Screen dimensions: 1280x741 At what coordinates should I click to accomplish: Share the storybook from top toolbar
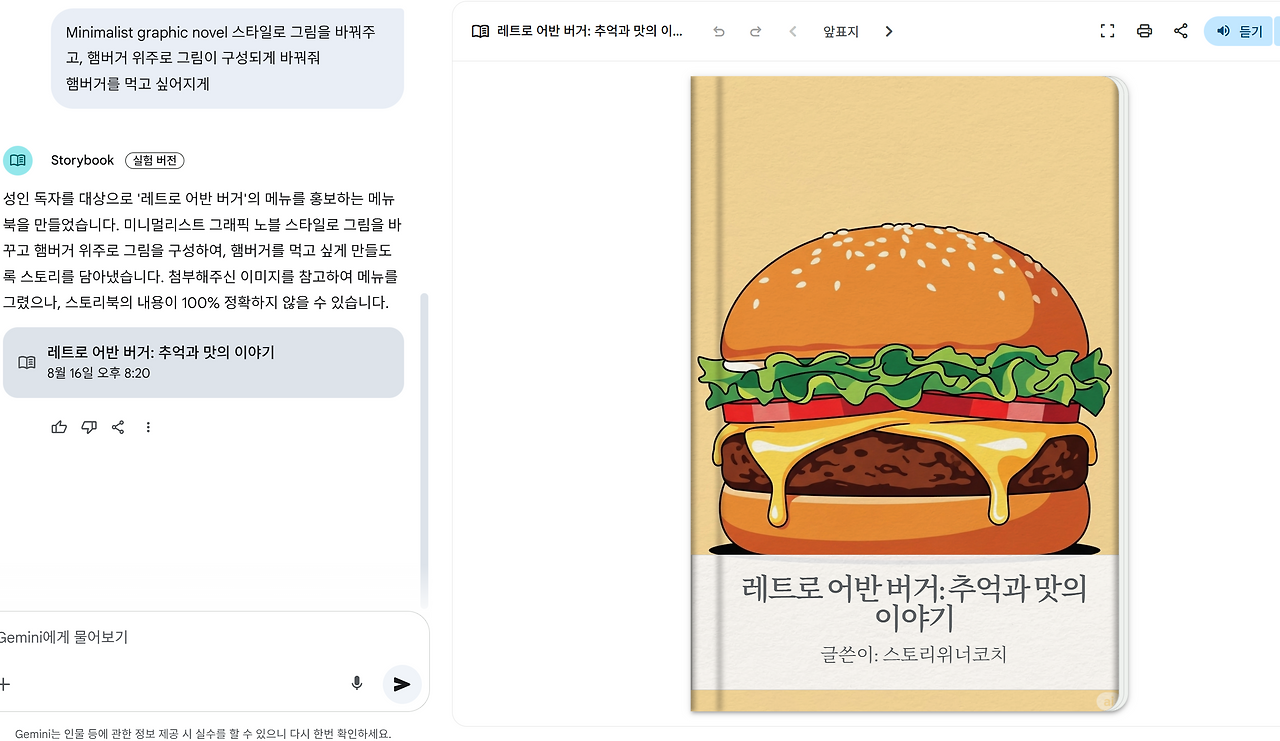coord(1181,31)
